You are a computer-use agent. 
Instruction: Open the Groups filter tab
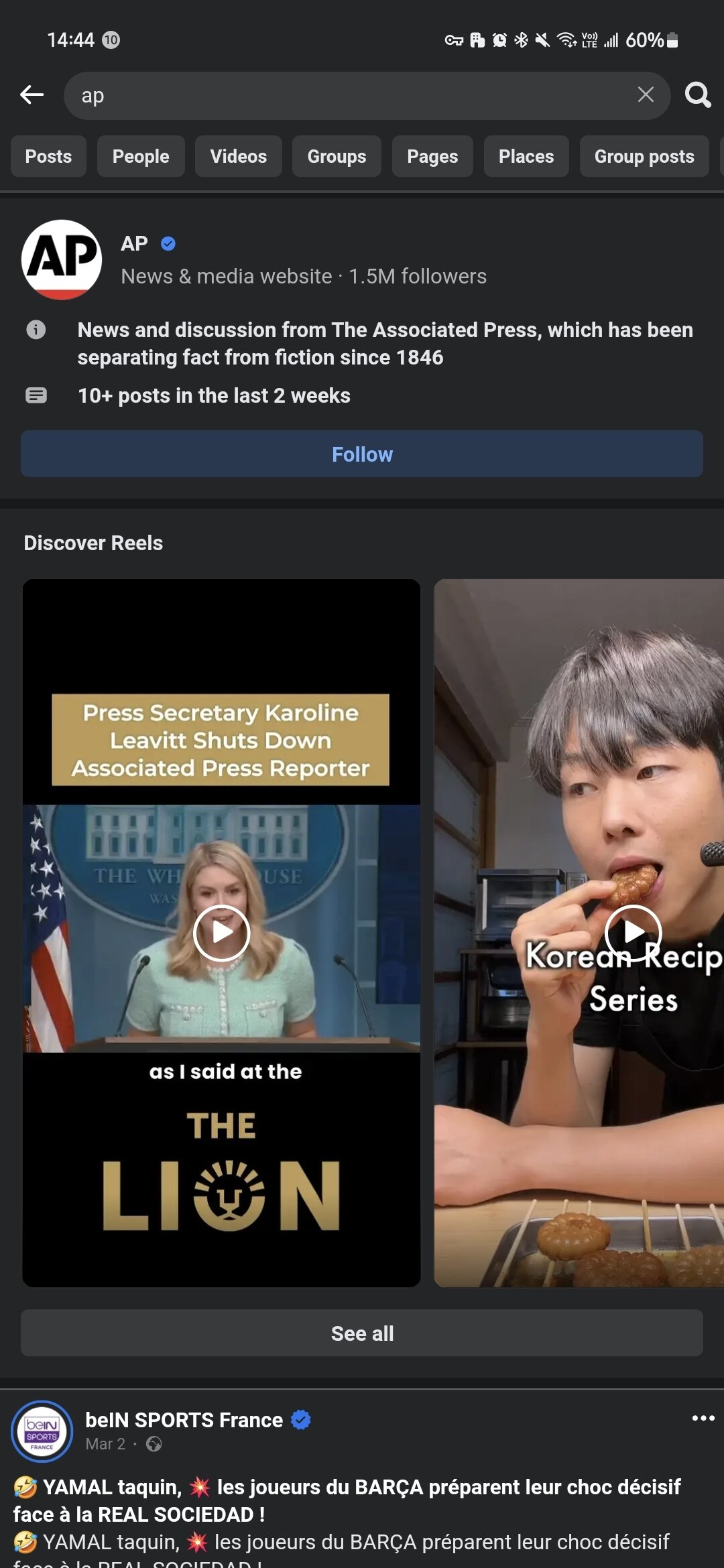tap(337, 156)
